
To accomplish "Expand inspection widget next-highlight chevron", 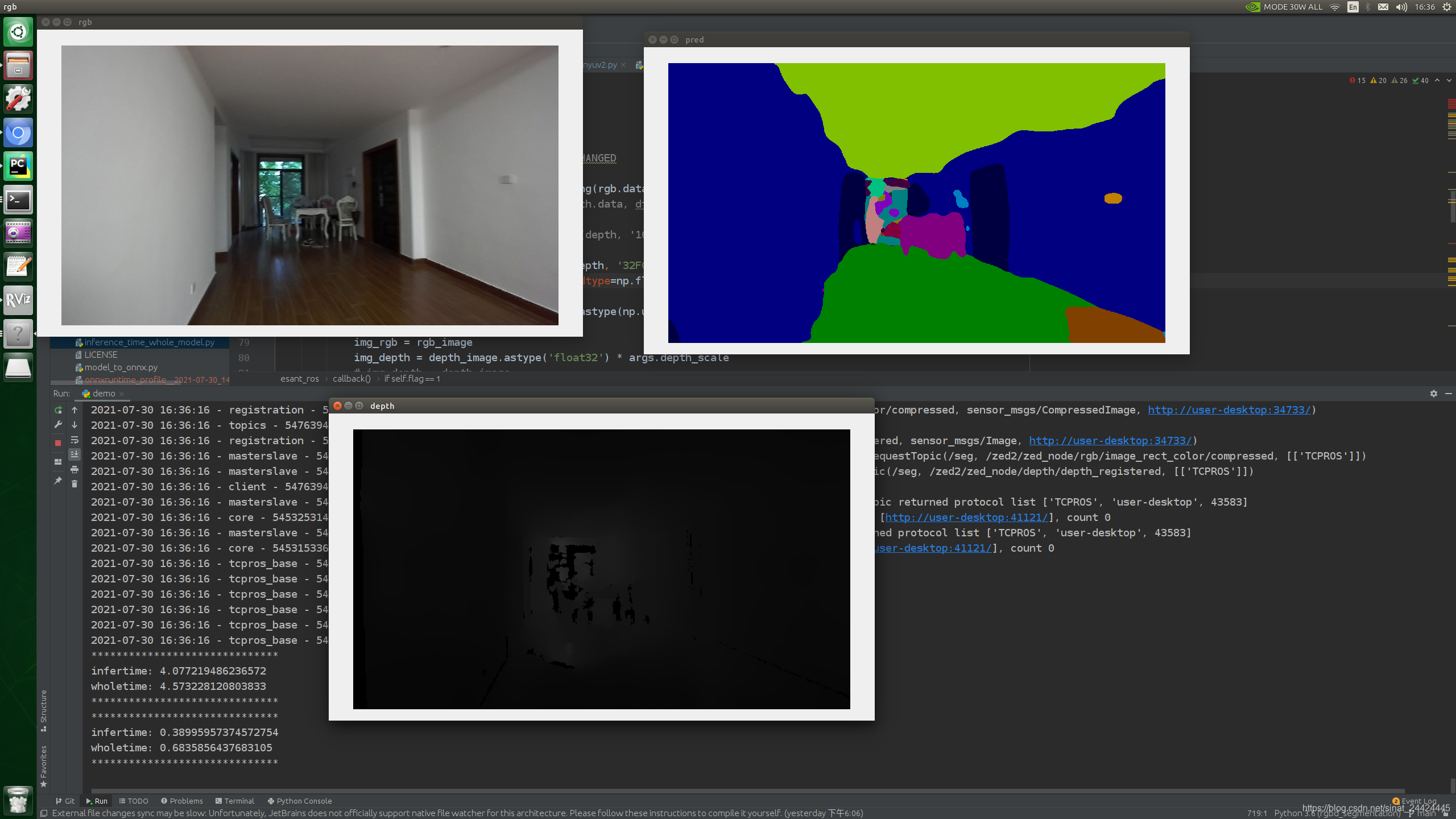I will (x=1449, y=81).
